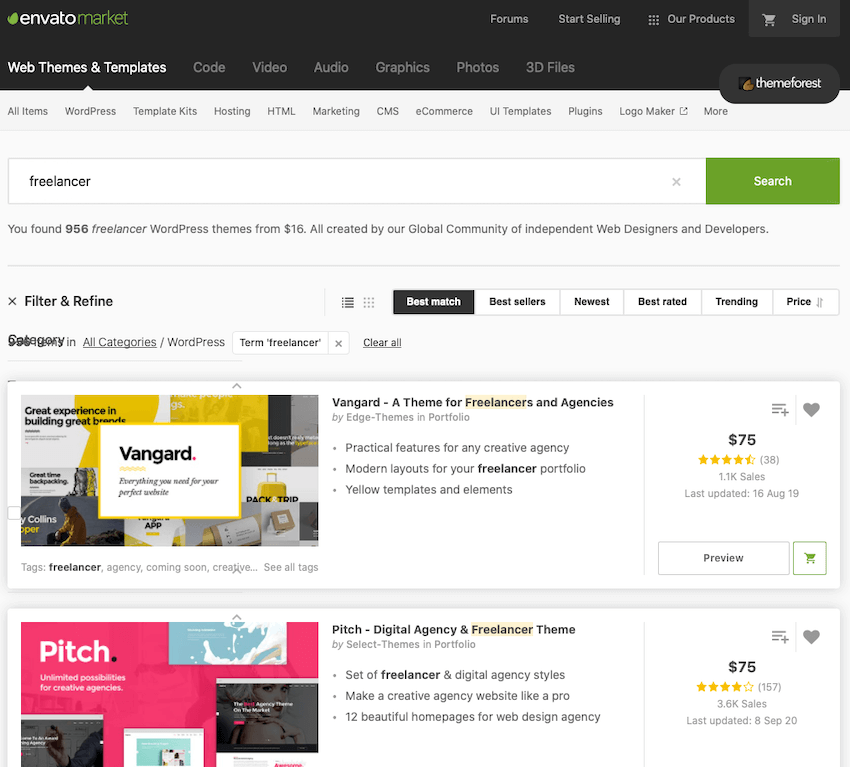Click the Vangard star rating (38)
The image size is (850, 767).
(738, 460)
